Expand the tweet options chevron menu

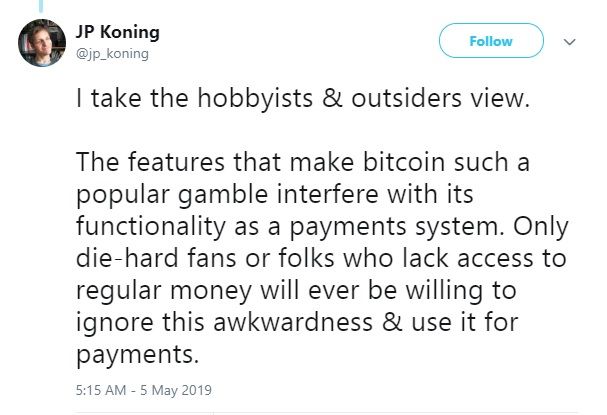[x=570, y=42]
